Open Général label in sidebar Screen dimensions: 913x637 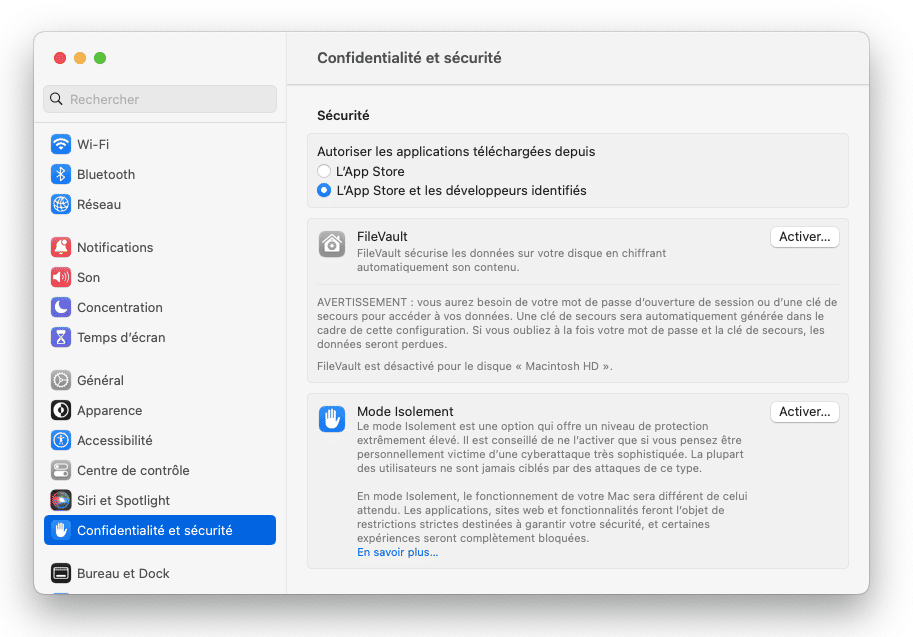pyautogui.click(x=100, y=380)
